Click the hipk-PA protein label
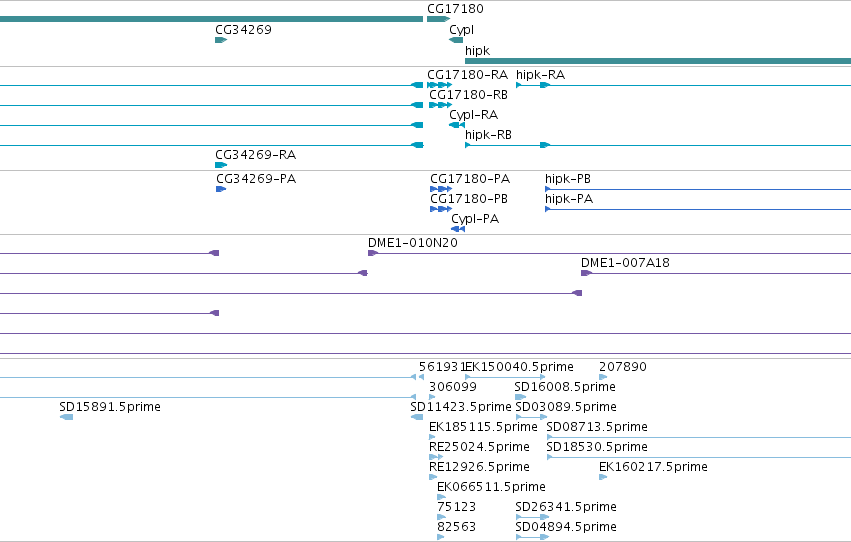This screenshot has height=542, width=851. pyautogui.click(x=569, y=199)
